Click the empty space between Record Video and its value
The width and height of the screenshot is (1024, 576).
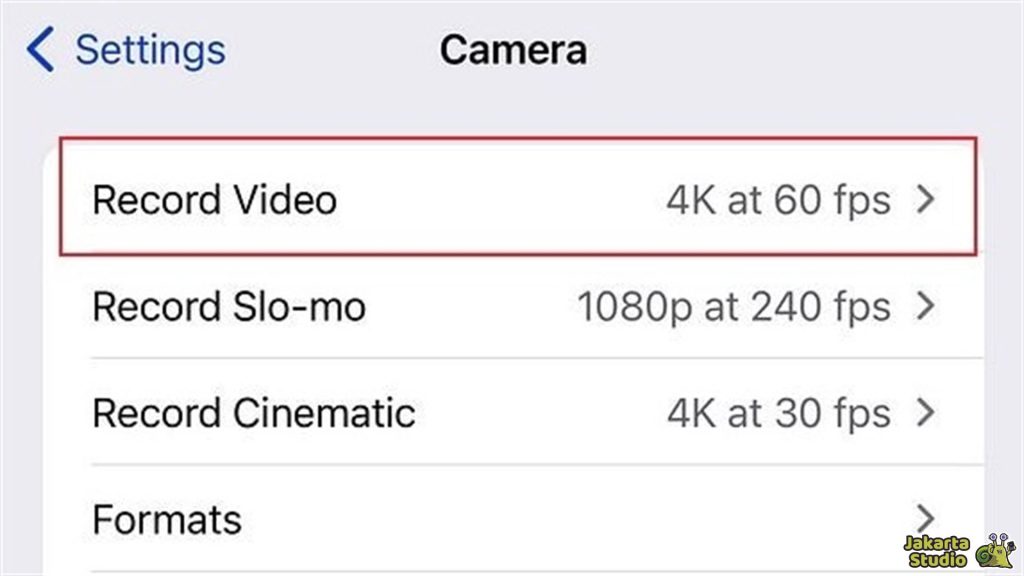pyautogui.click(x=500, y=200)
